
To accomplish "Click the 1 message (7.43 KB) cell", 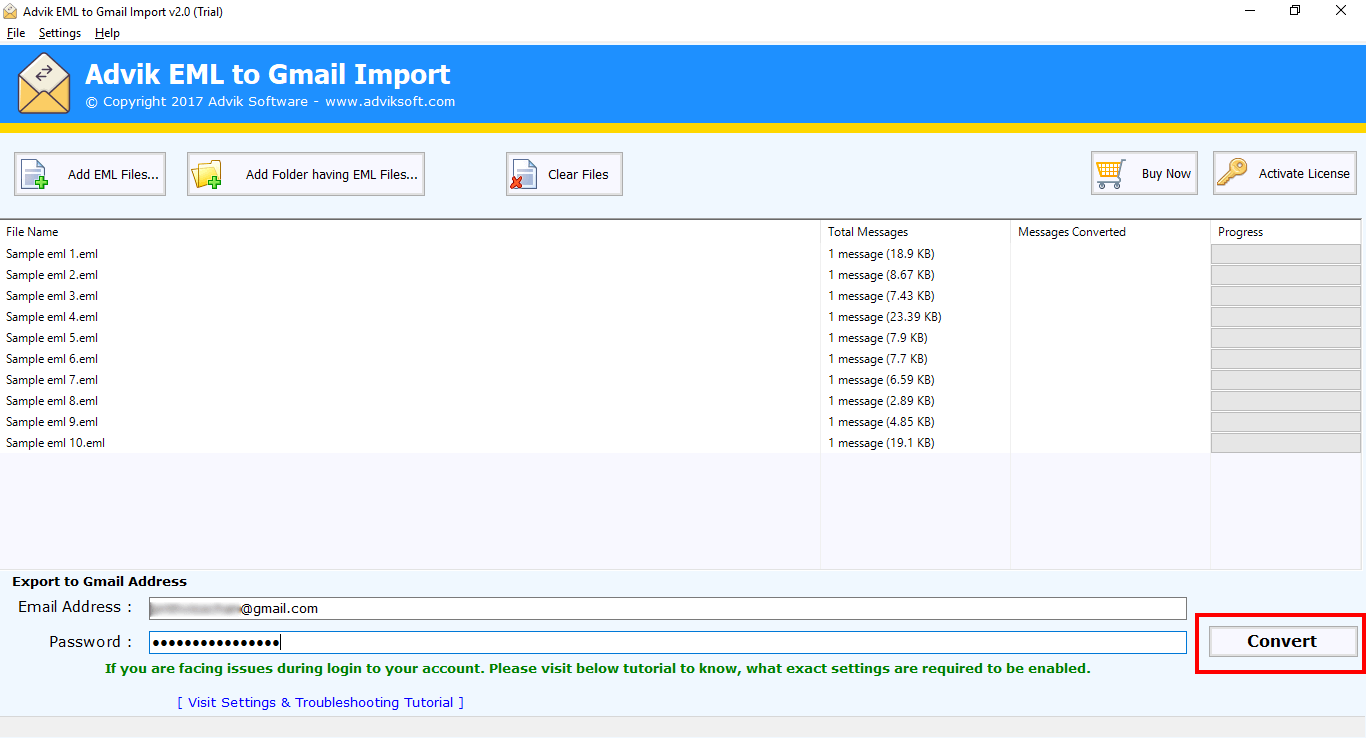I will tap(881, 296).
